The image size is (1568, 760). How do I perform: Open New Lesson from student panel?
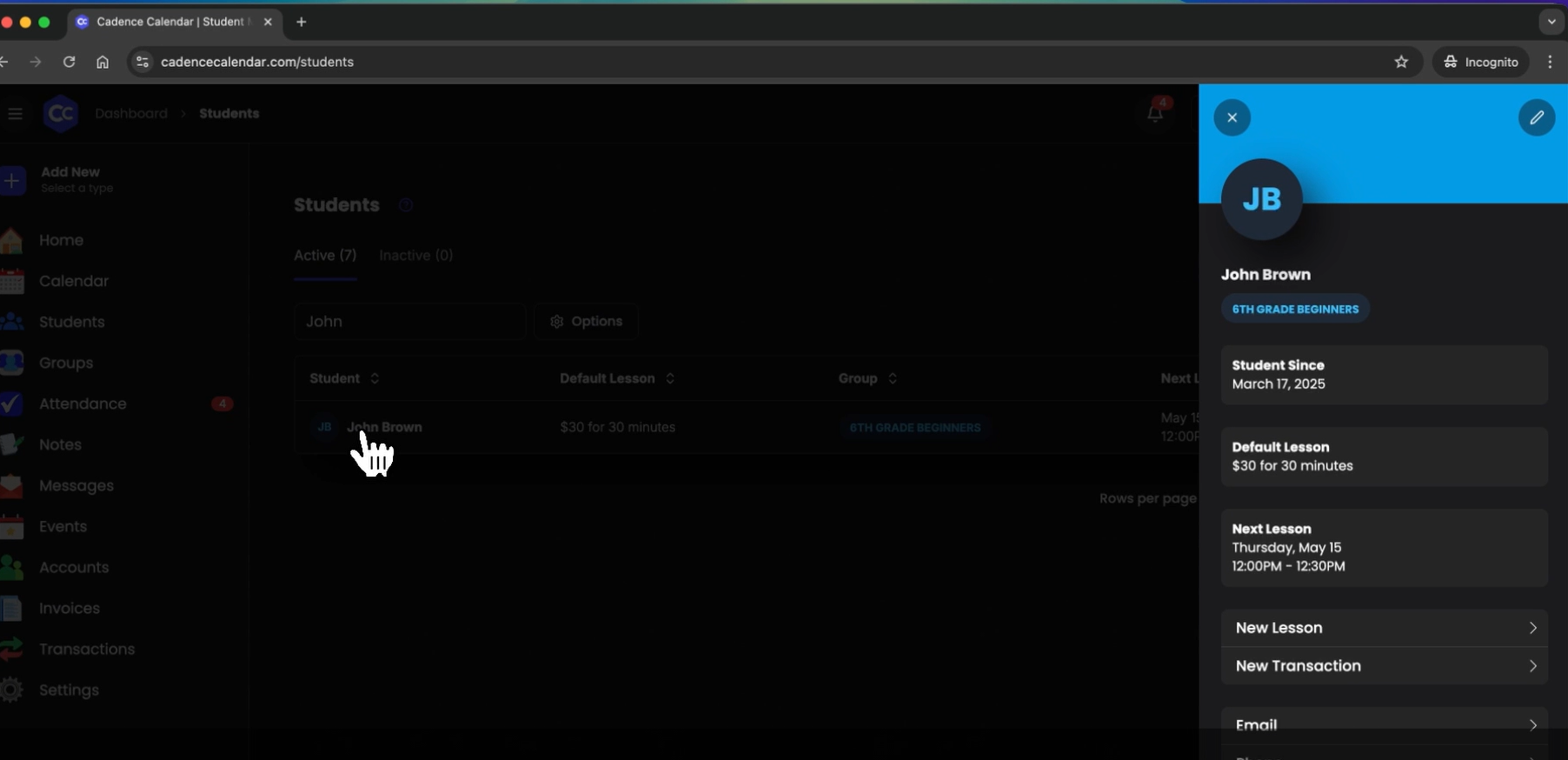(x=1384, y=628)
